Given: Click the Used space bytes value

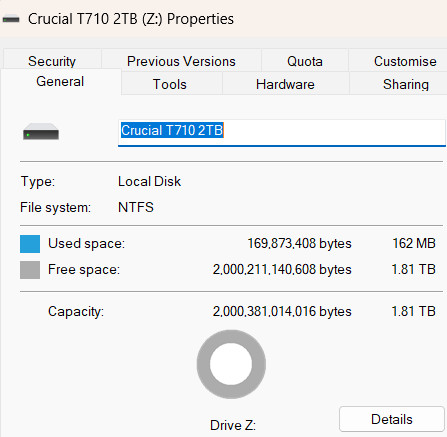Looking at the screenshot, I should [x=299, y=243].
